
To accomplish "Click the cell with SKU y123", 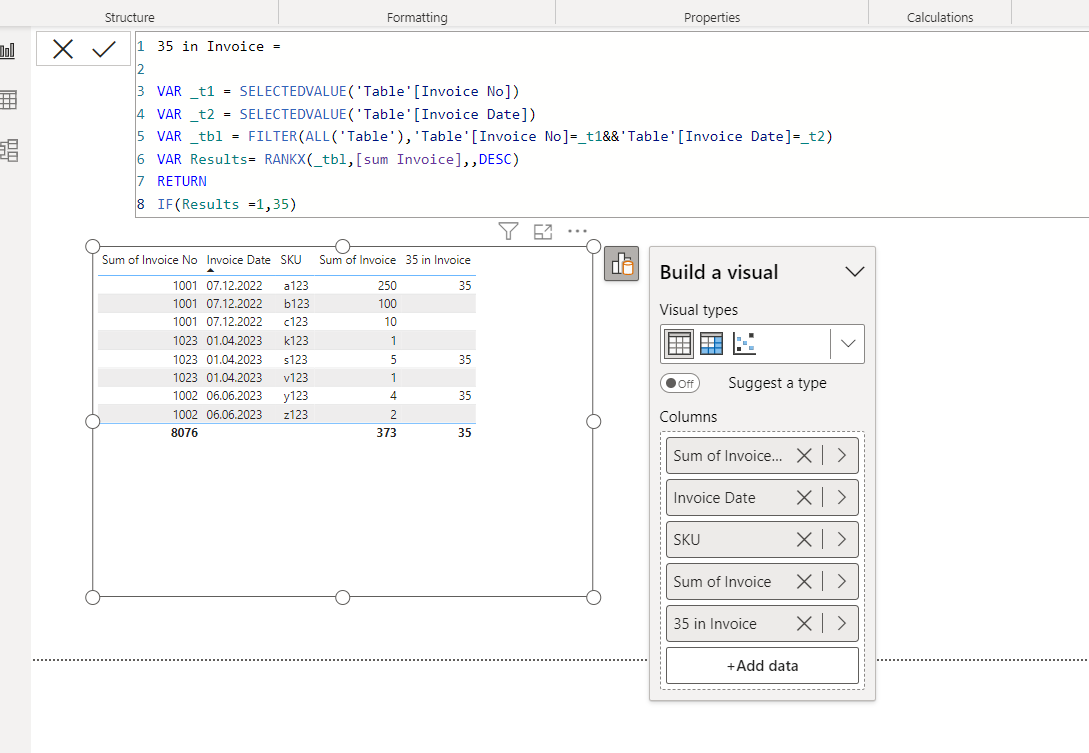I will pyautogui.click(x=296, y=395).
